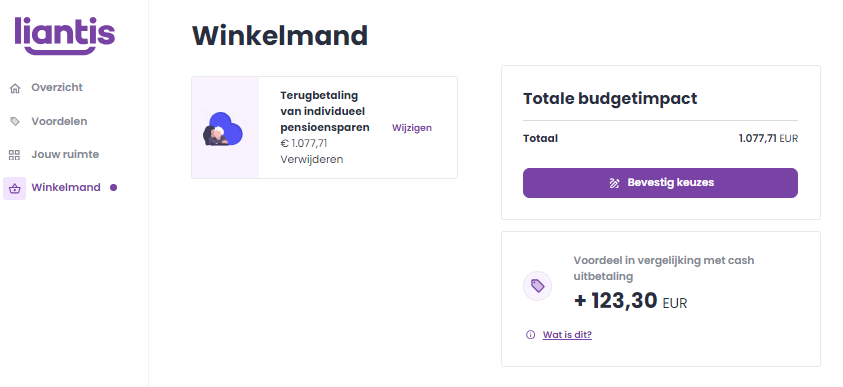Click the Terugbetaling van individueel pensioensparen title
The image size is (843, 387).
(x=325, y=111)
